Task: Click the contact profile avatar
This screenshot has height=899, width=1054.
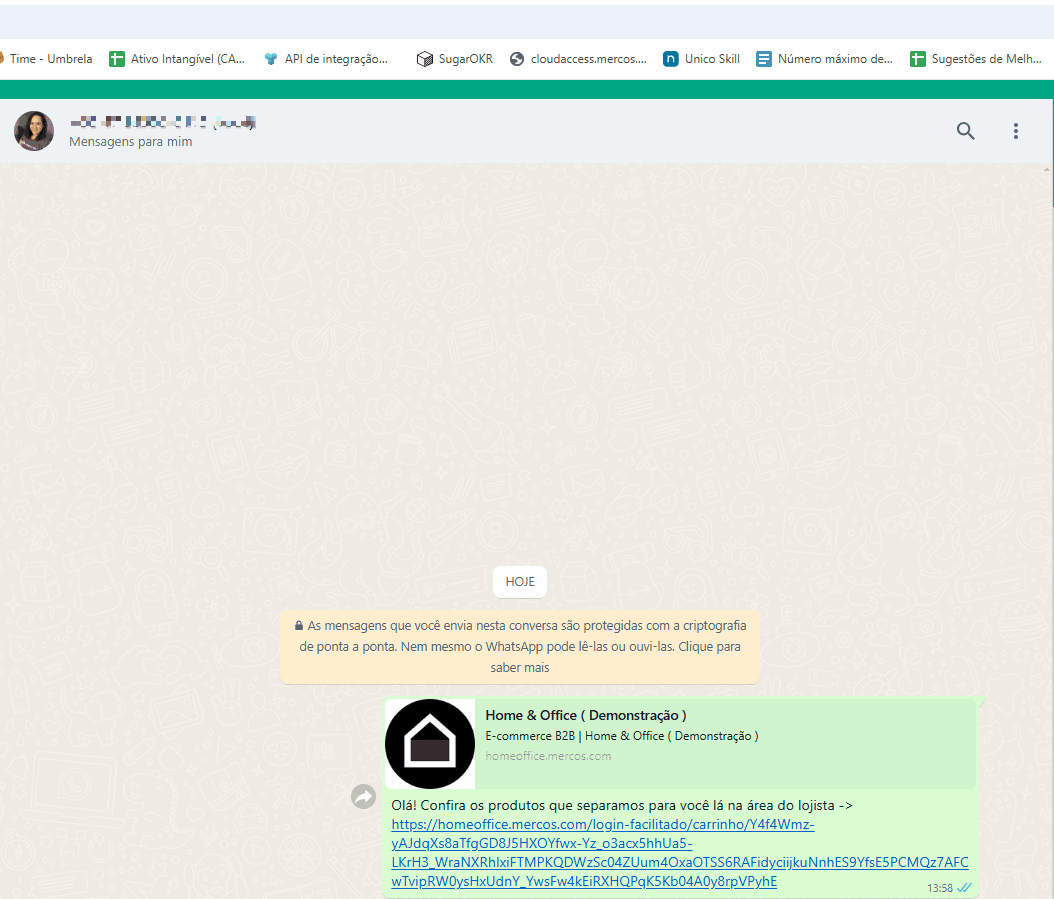Action: (x=34, y=131)
